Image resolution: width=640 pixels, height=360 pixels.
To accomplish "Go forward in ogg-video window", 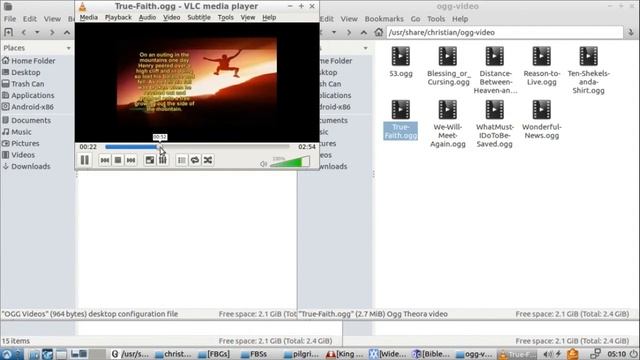I will pos(349,32).
